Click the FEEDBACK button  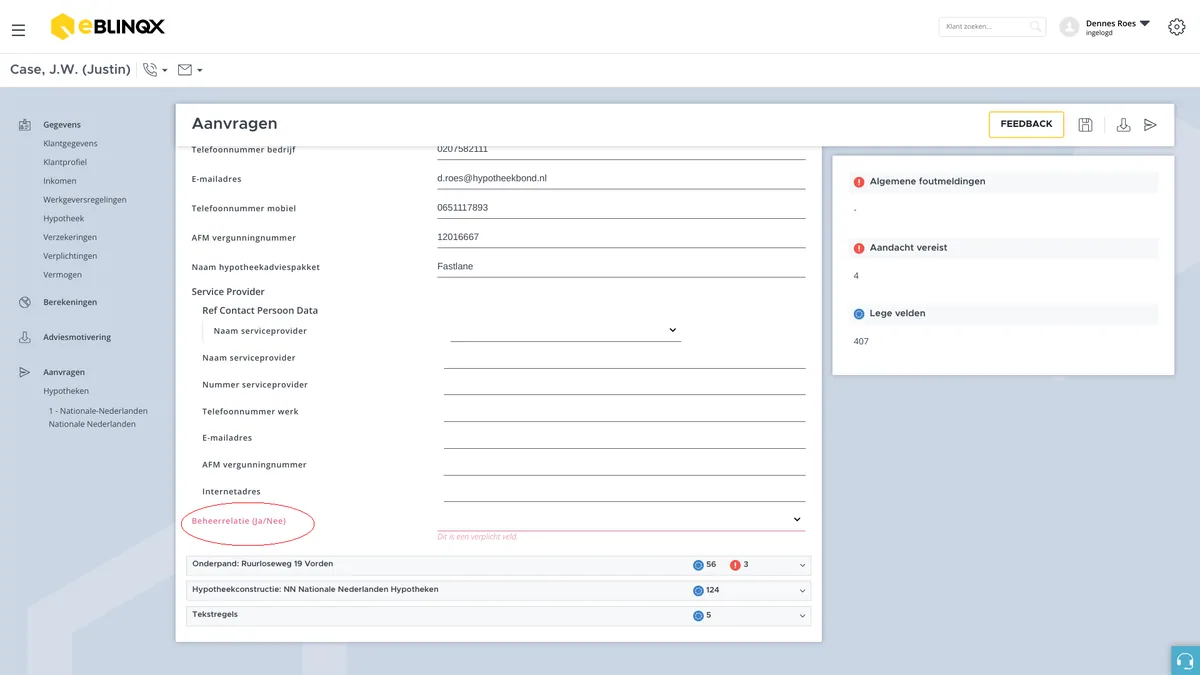[x=1026, y=124]
